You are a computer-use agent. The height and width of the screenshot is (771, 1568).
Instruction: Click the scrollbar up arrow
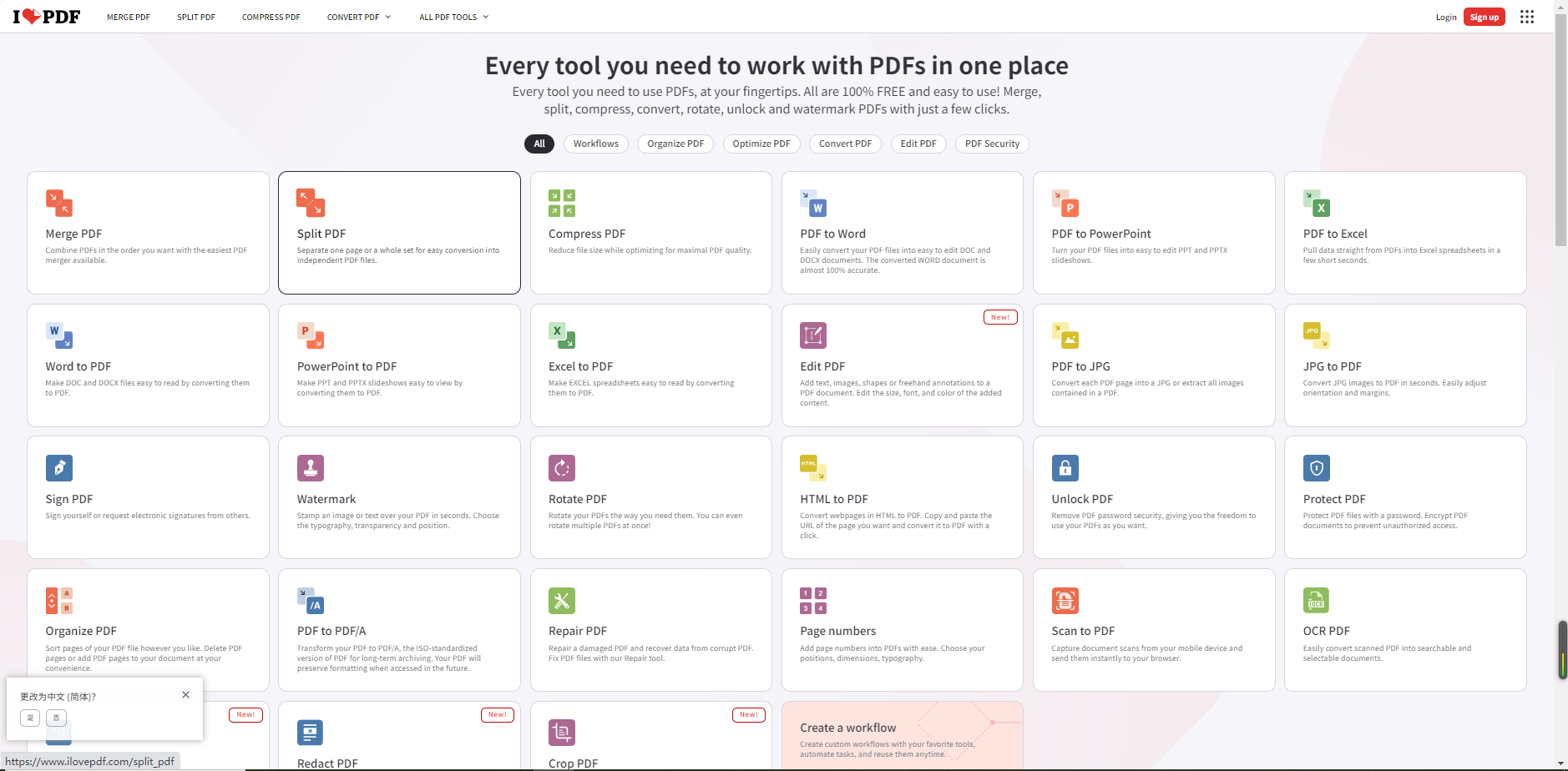click(1560, 6)
